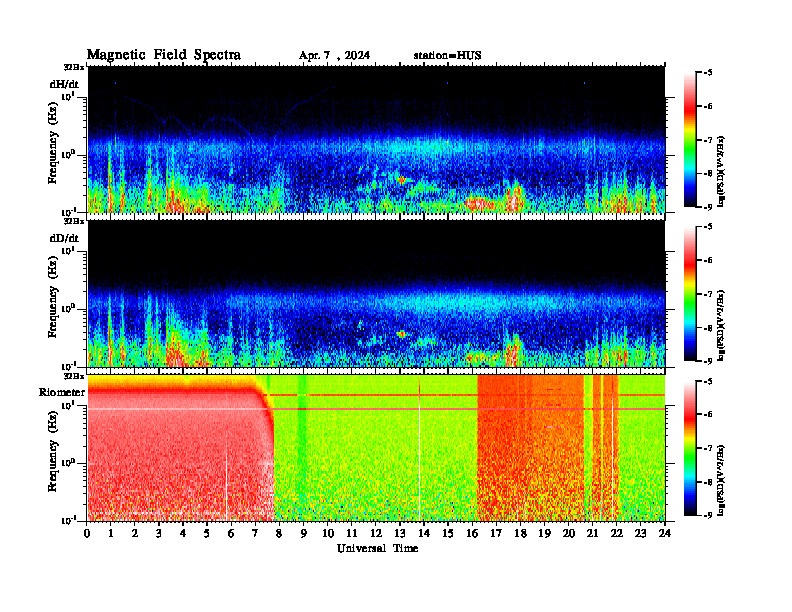
Task: Click hour 18 on the Universal Time axis
Action: click(520, 534)
